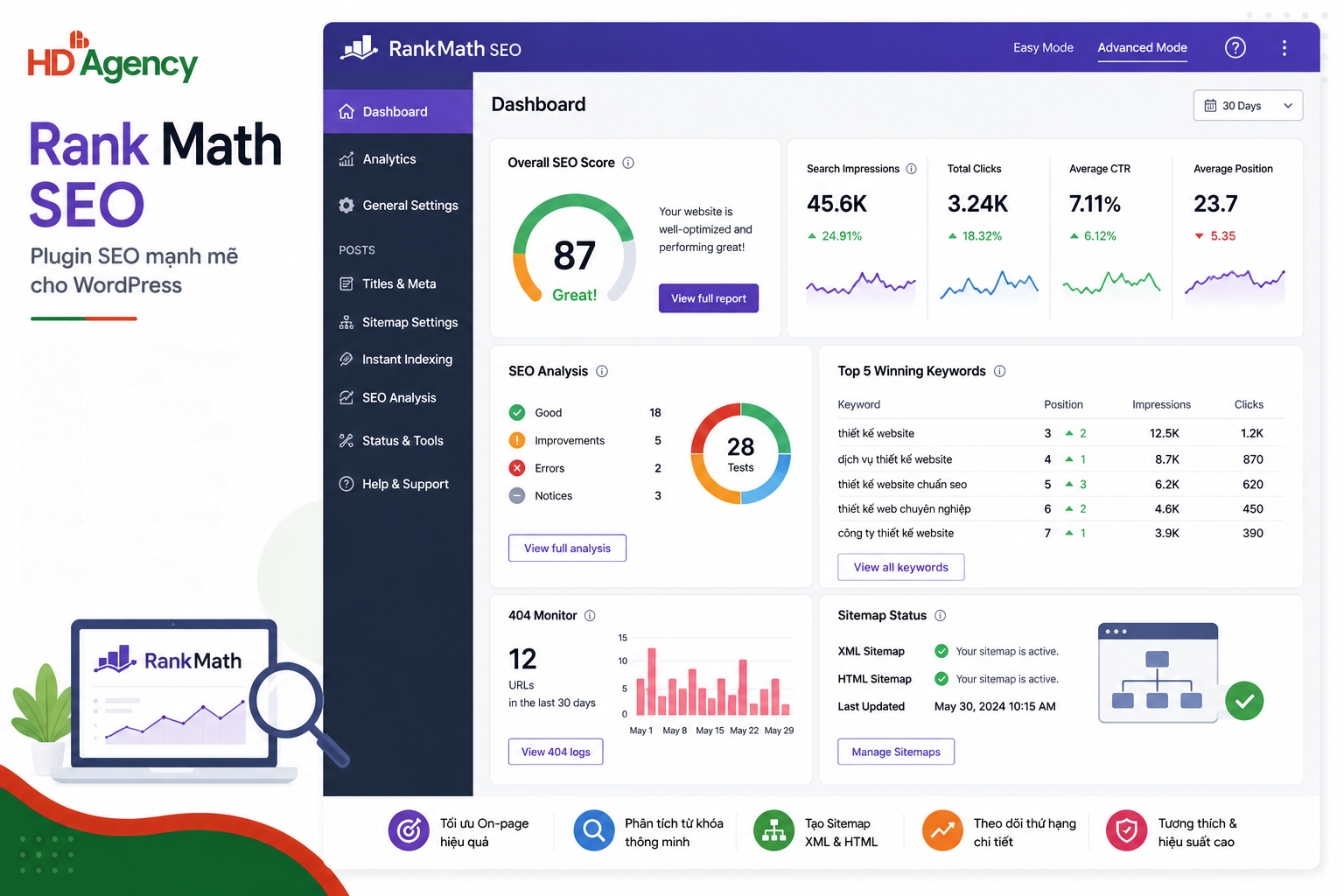Viewport: 1344px width, 896px height.
Task: Click the Instant Indexing icon
Action: coord(347,359)
